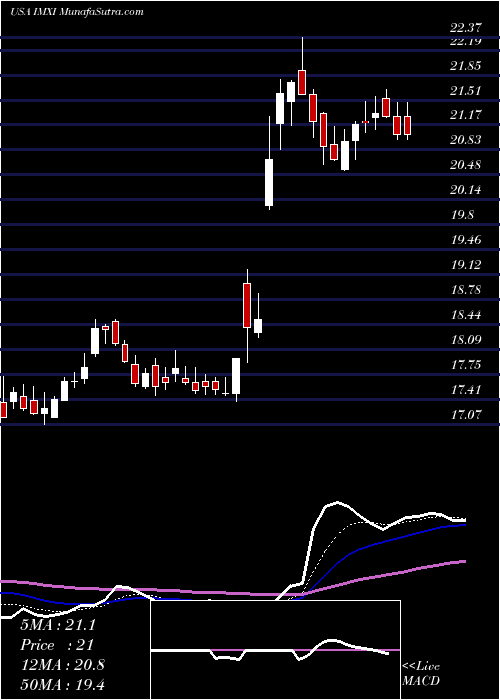Select the 21.51 price level label
The image size is (500, 700).
[x=466, y=91]
